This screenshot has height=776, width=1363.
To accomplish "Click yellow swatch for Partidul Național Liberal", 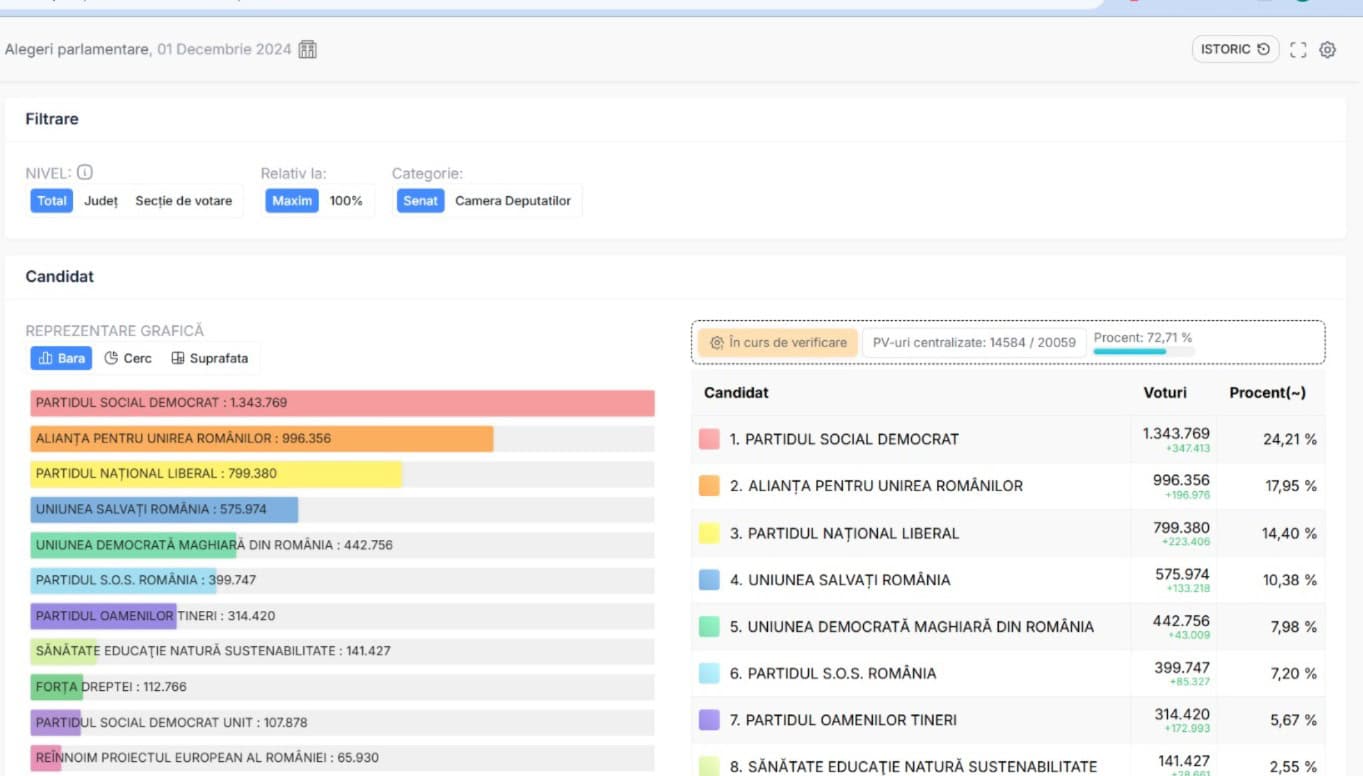I will (x=709, y=533).
